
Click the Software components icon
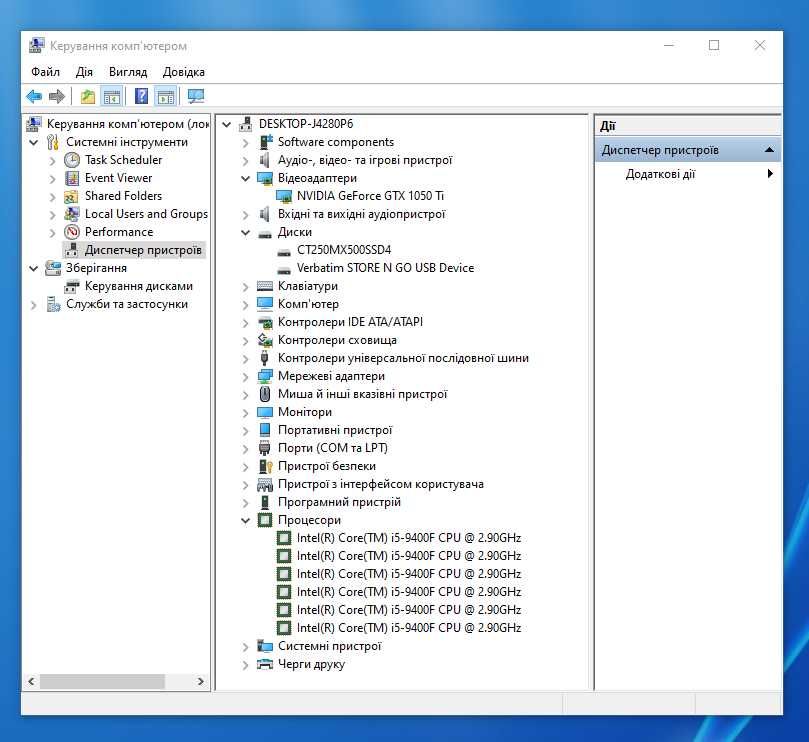tap(265, 142)
